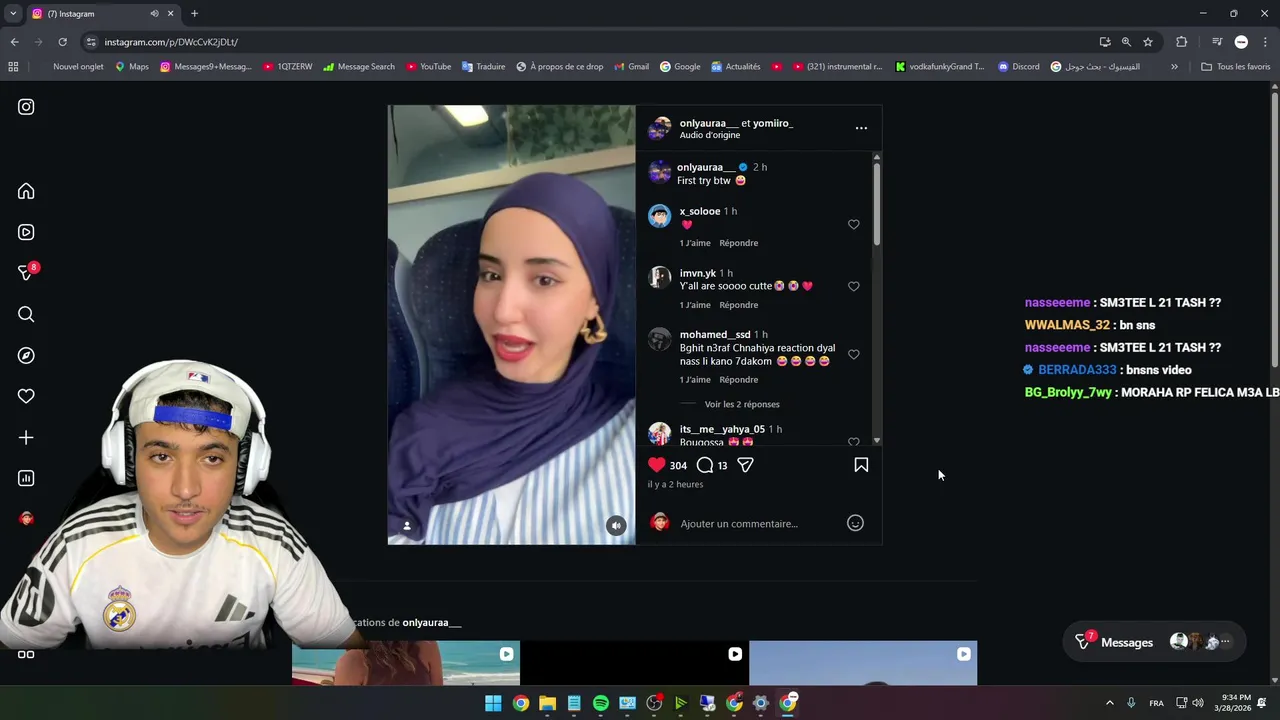This screenshot has height=720, width=1280.
Task: Open OBS Studio from the taskbar
Action: click(x=654, y=703)
